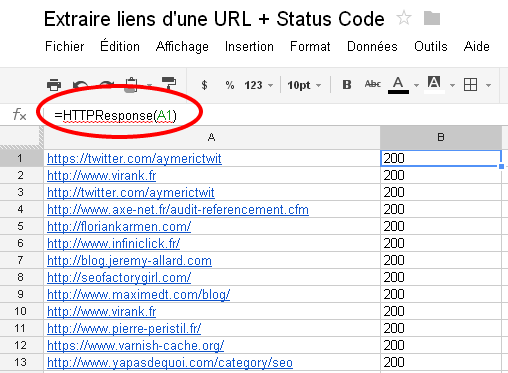Open link http://www.maximedt.com/blog/
The width and height of the screenshot is (508, 373).
pos(138,294)
